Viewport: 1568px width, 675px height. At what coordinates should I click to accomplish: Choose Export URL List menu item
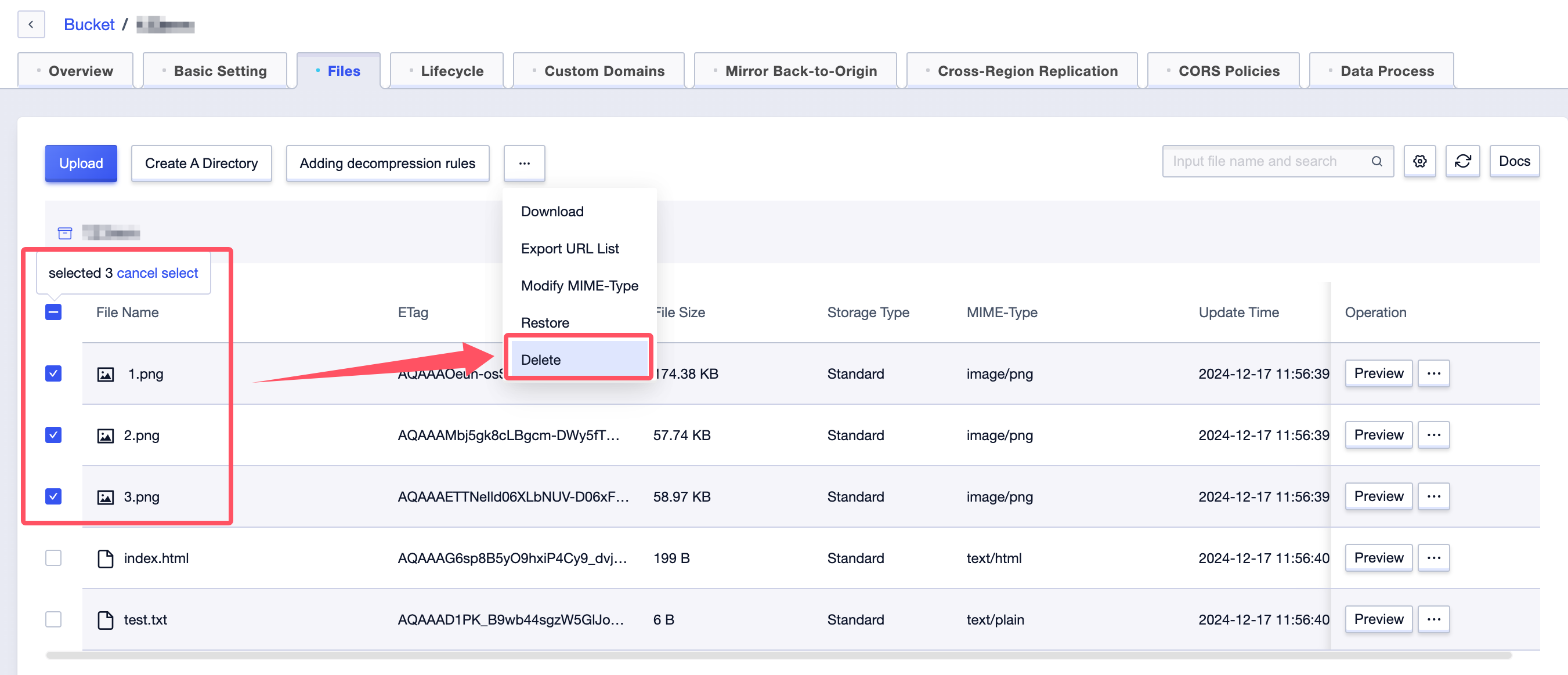point(579,249)
